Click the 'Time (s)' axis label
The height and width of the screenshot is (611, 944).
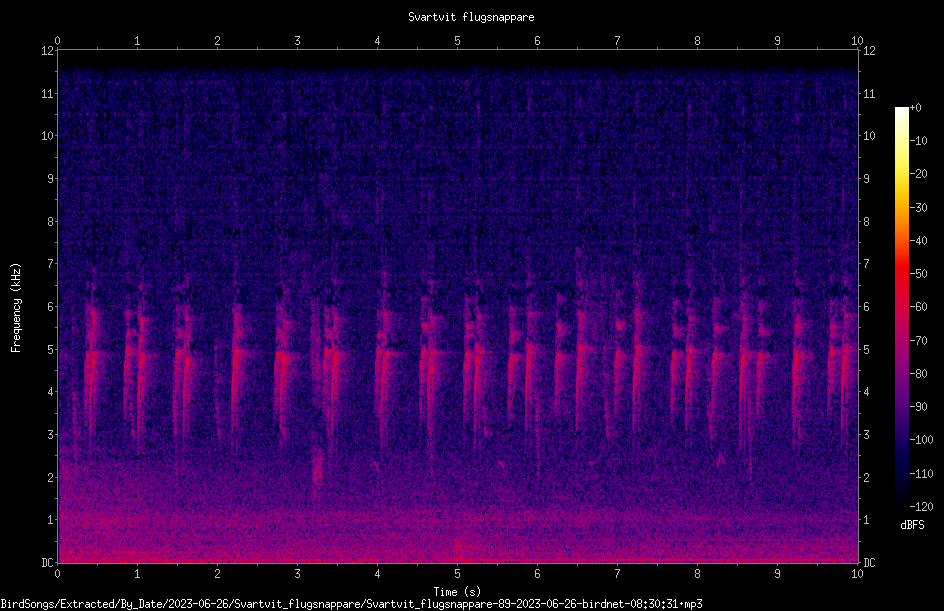[x=457, y=592]
